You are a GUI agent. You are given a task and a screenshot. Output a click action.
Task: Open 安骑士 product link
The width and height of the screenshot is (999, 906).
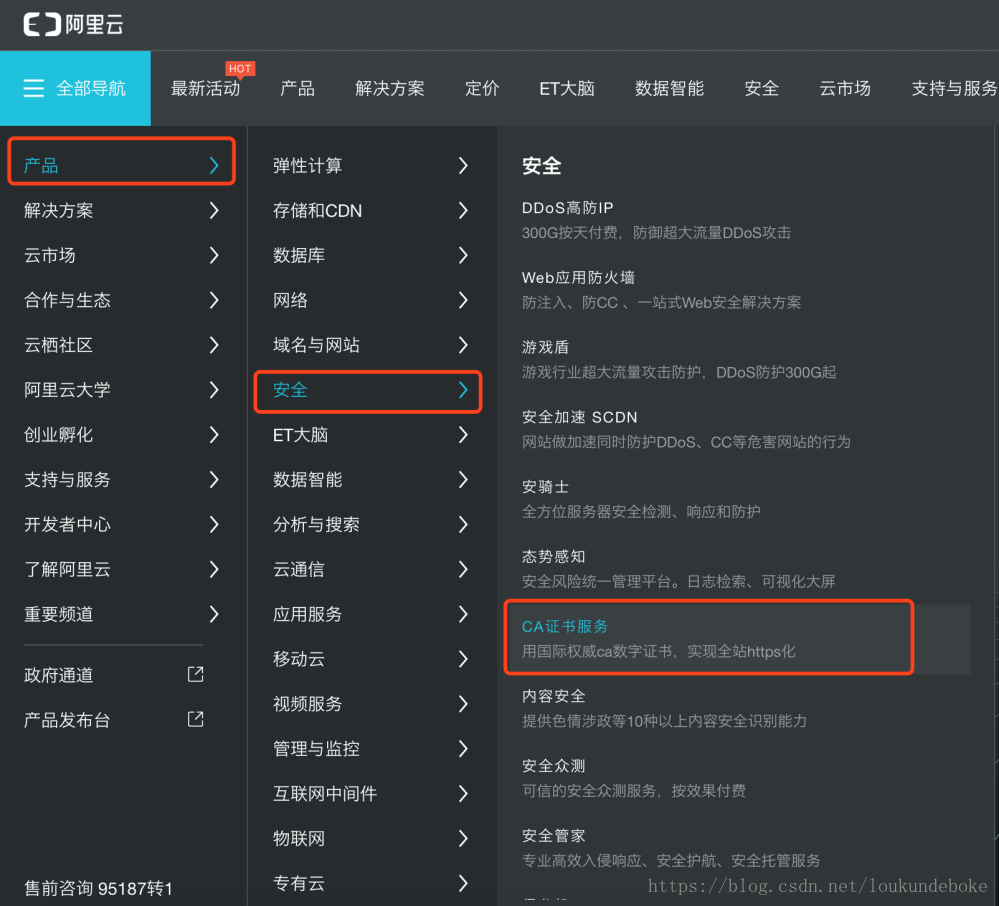coord(545,487)
